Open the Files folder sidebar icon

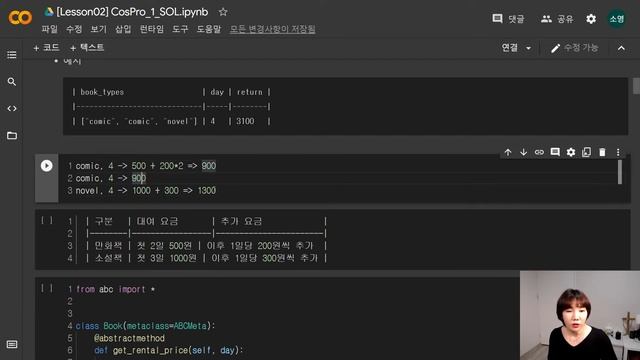click(x=12, y=136)
